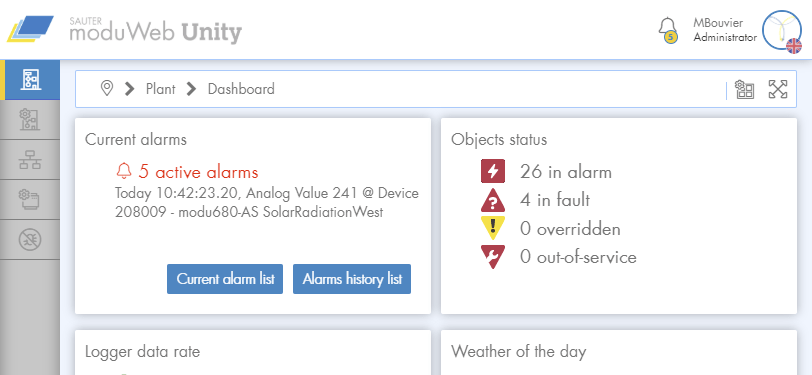The width and height of the screenshot is (812, 375).
Task: Click the MBouvier user avatar
Action: (x=782, y=31)
